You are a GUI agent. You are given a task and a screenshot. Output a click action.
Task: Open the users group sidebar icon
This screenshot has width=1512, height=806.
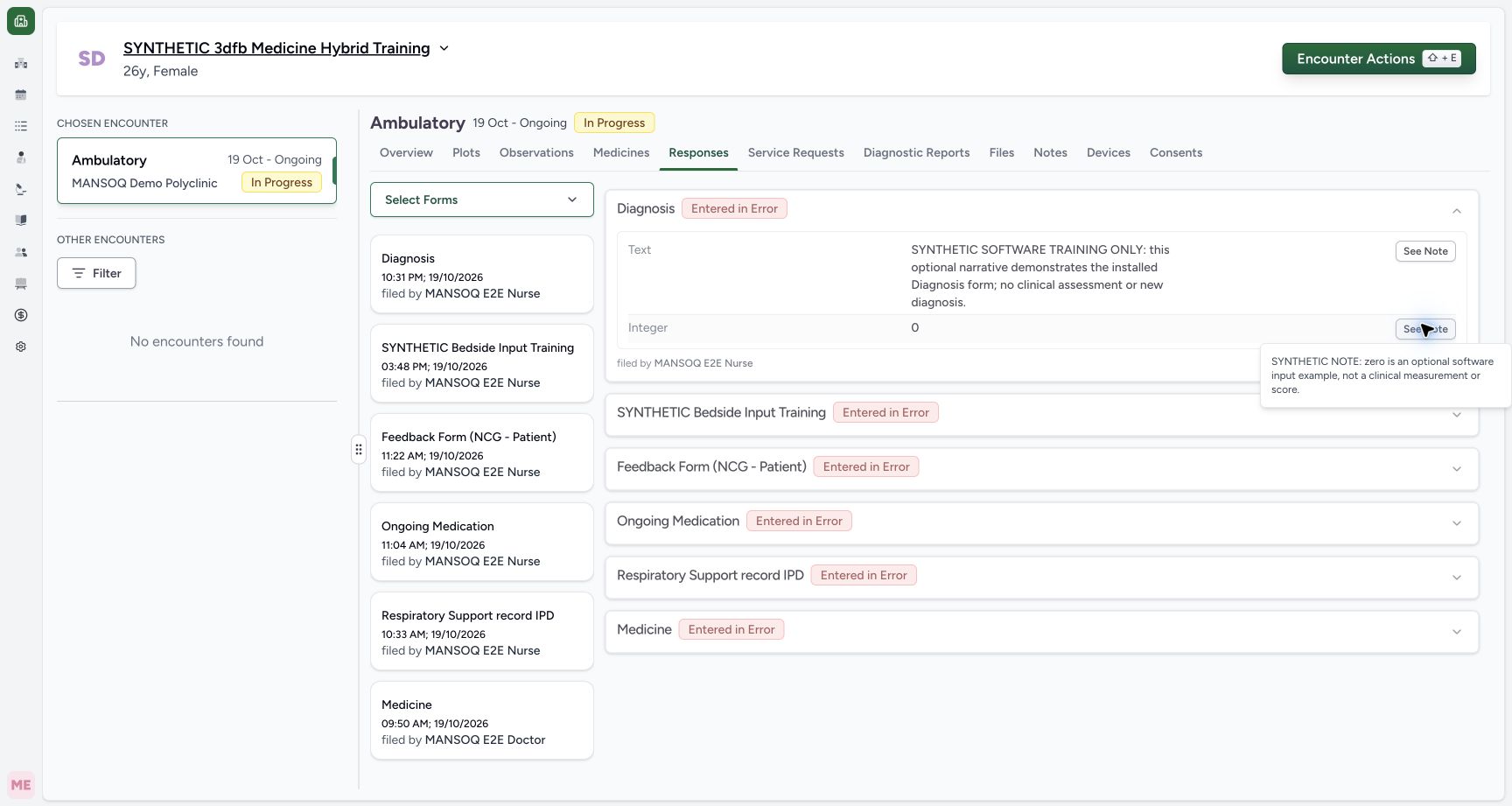click(21, 252)
